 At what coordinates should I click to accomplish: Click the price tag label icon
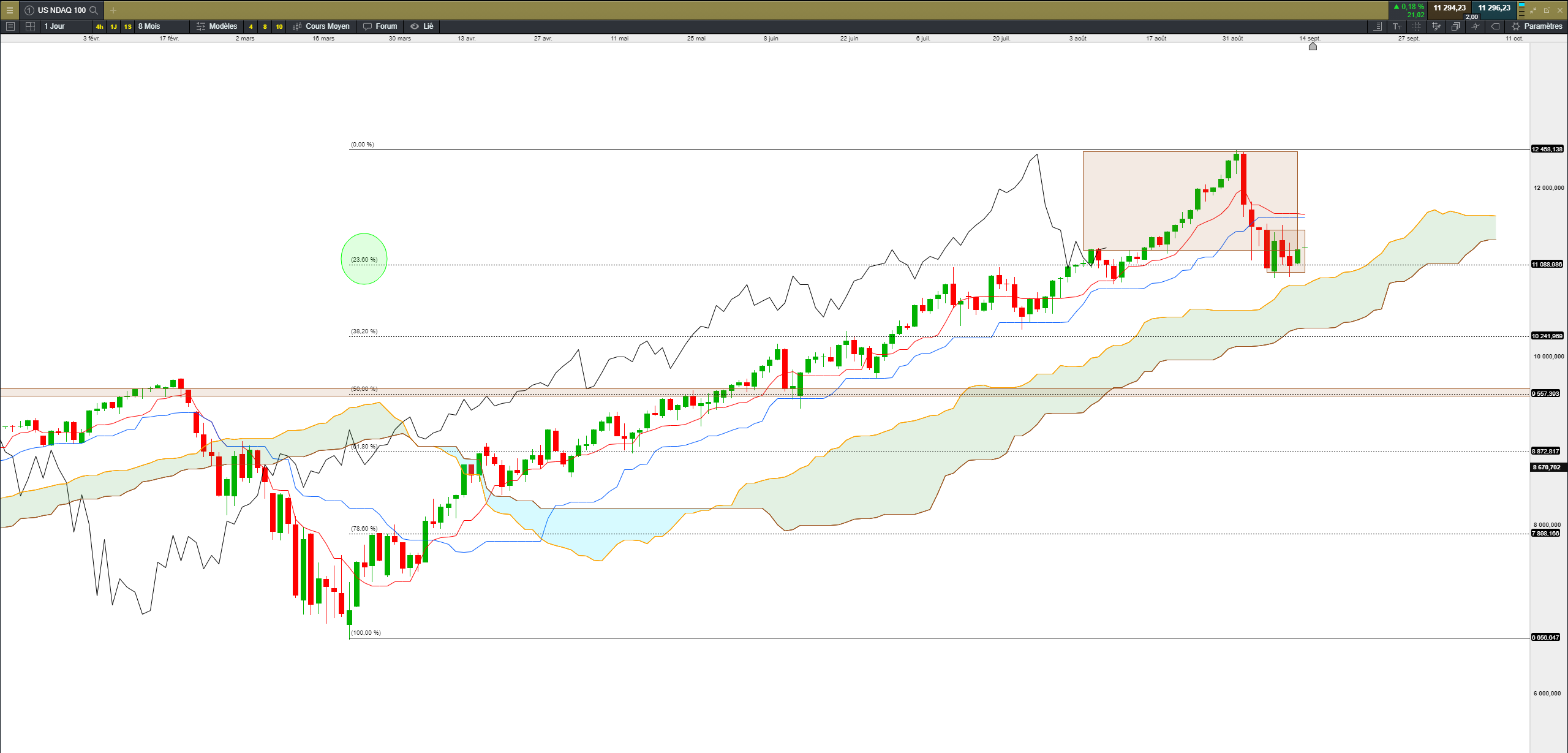pyautogui.click(x=1495, y=26)
